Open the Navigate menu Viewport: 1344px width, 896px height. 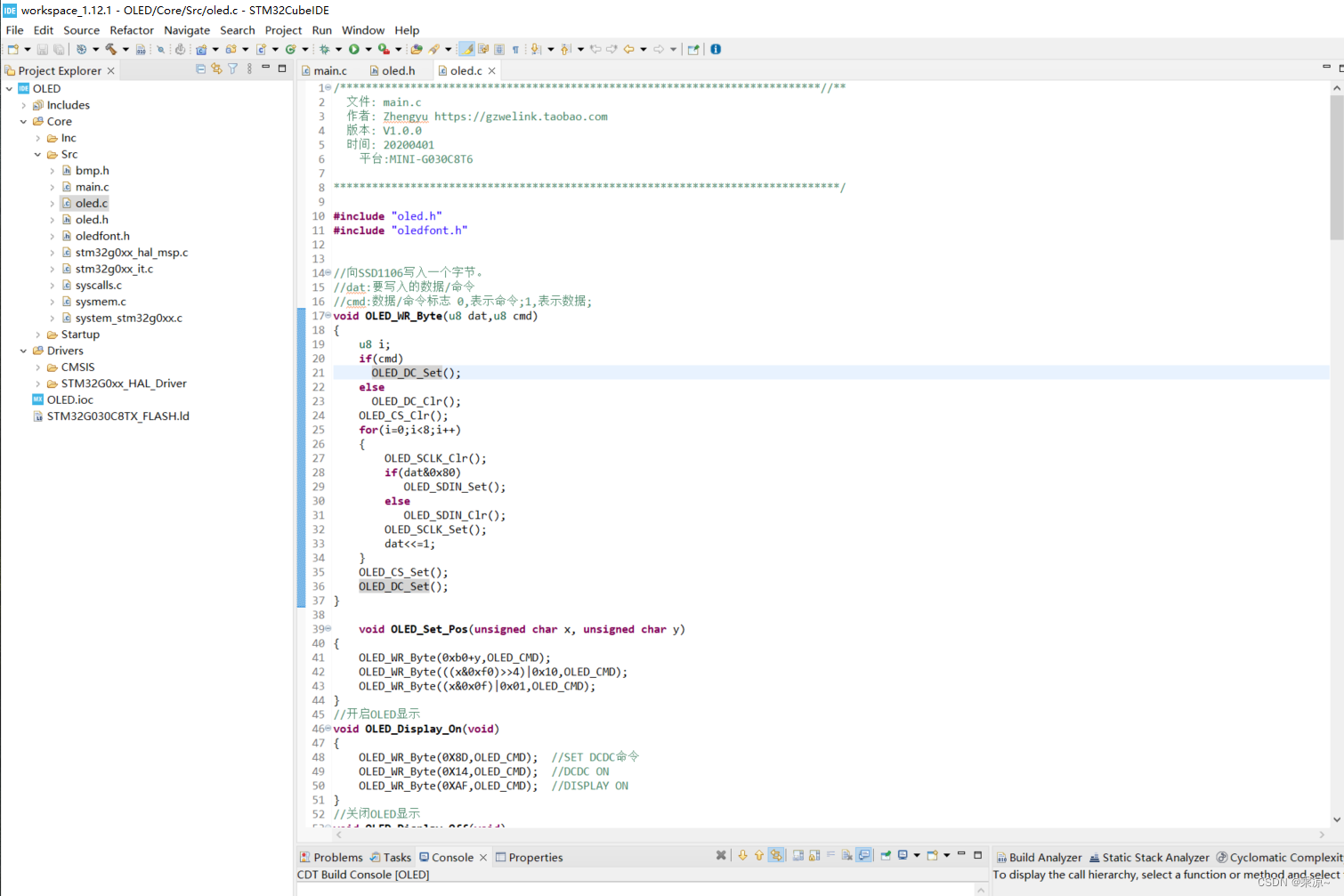[187, 30]
